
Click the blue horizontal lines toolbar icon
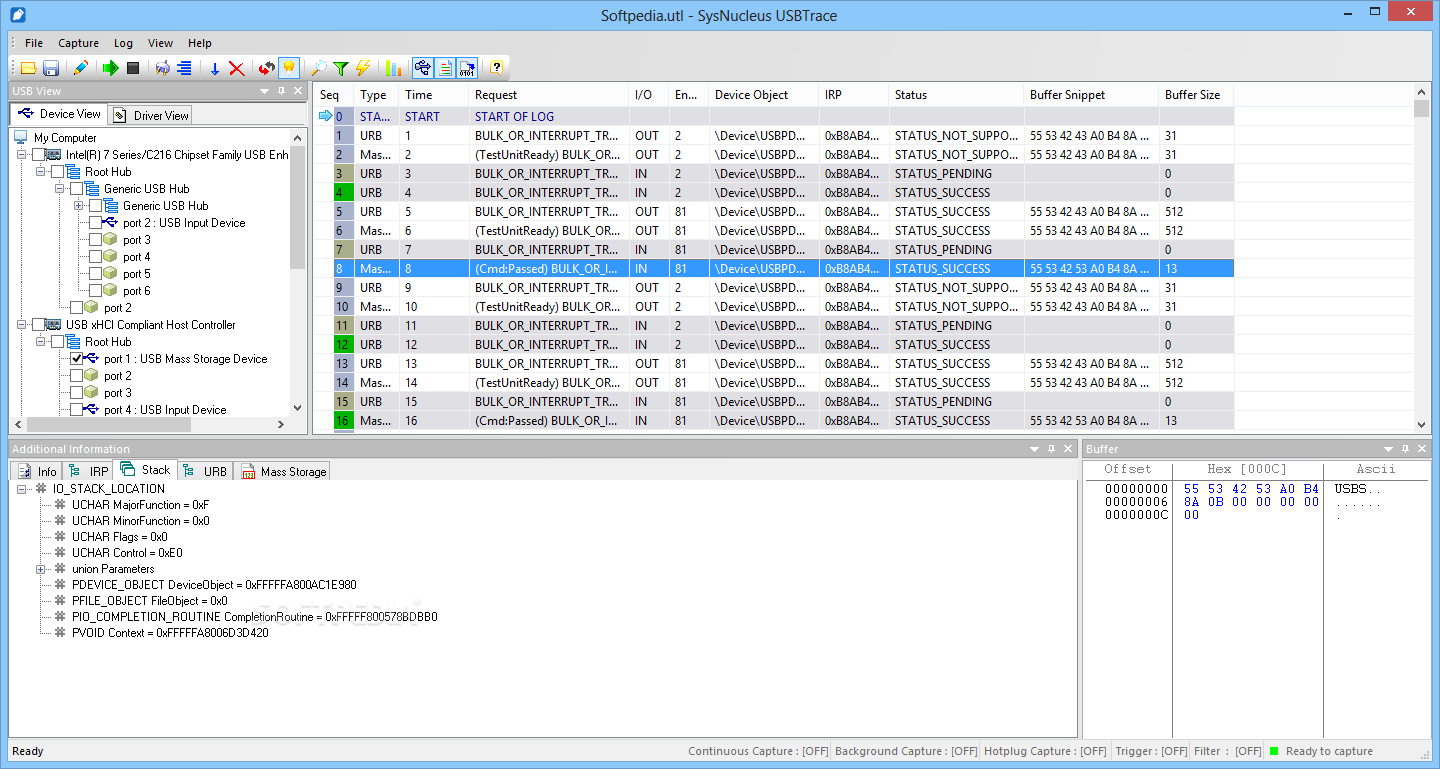(184, 68)
